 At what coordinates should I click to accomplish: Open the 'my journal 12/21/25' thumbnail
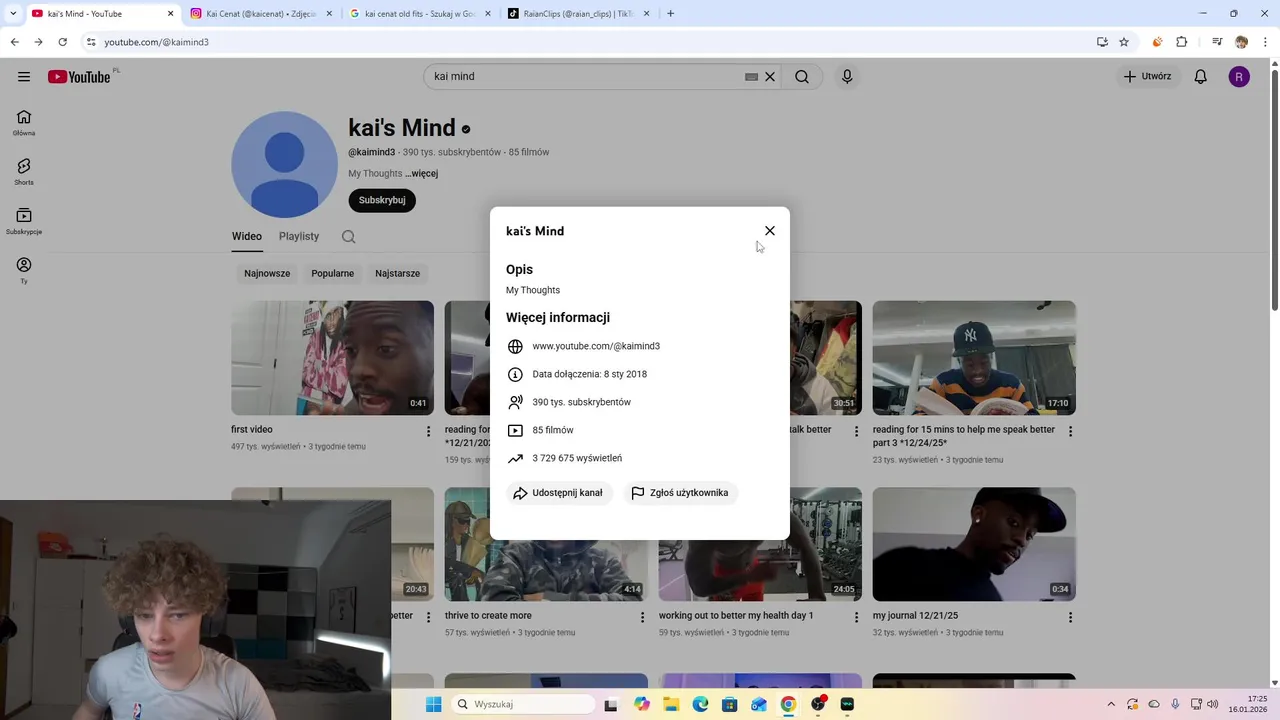[x=974, y=544]
